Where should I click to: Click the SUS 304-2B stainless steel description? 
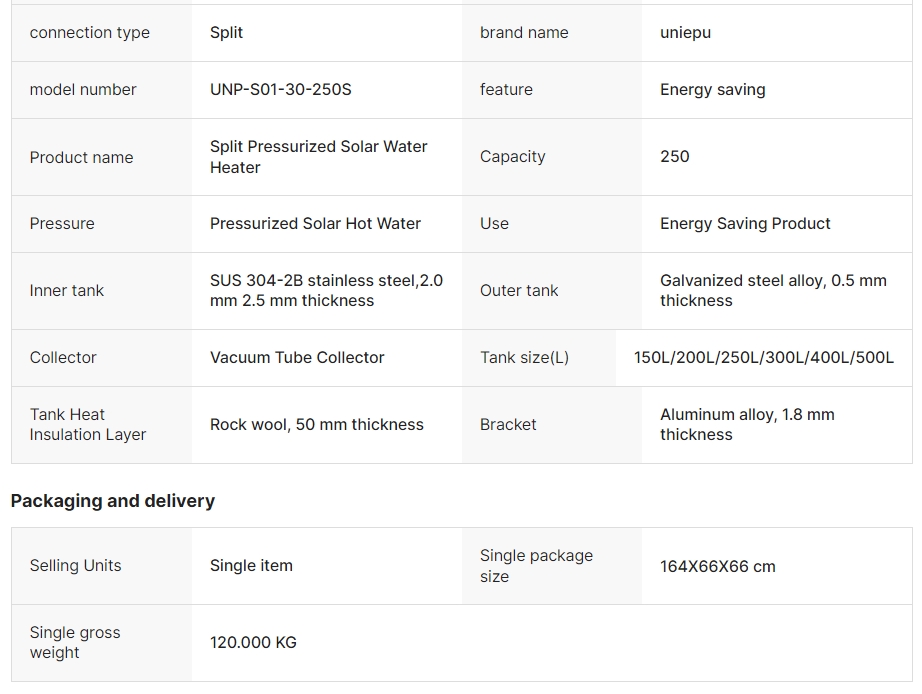tap(326, 291)
